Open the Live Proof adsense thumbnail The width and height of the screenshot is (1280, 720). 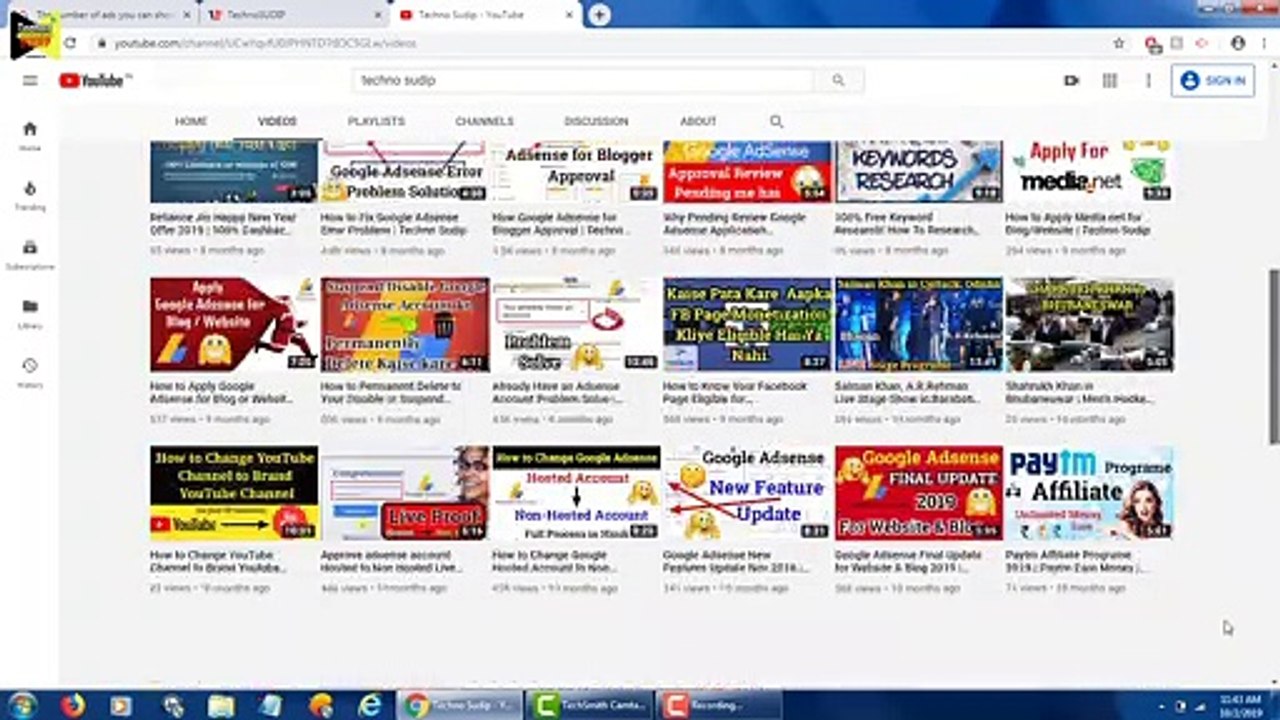coord(405,493)
